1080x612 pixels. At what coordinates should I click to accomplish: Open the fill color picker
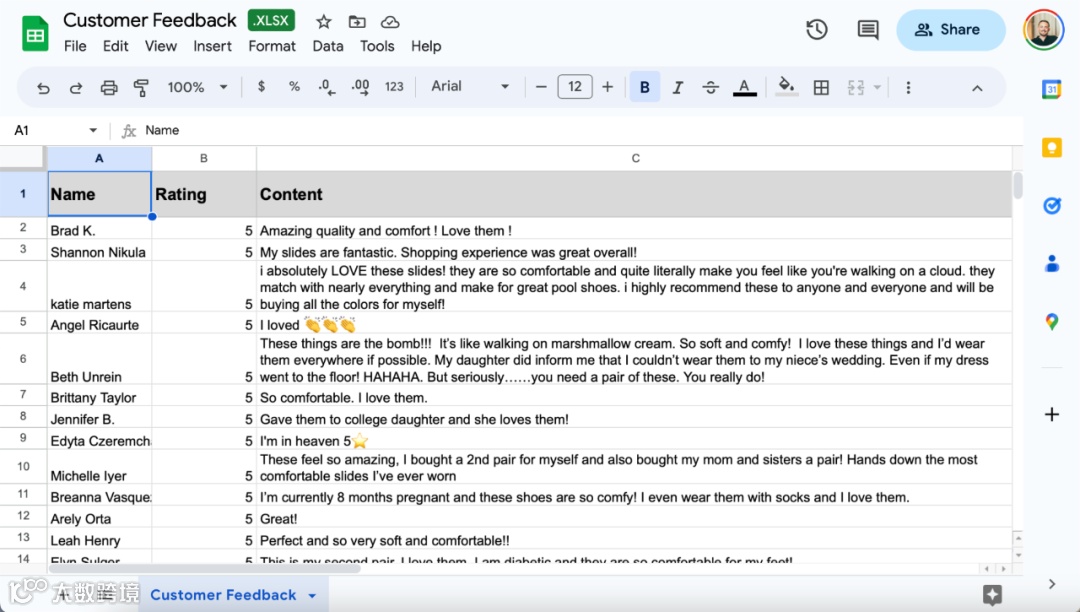[x=786, y=87]
